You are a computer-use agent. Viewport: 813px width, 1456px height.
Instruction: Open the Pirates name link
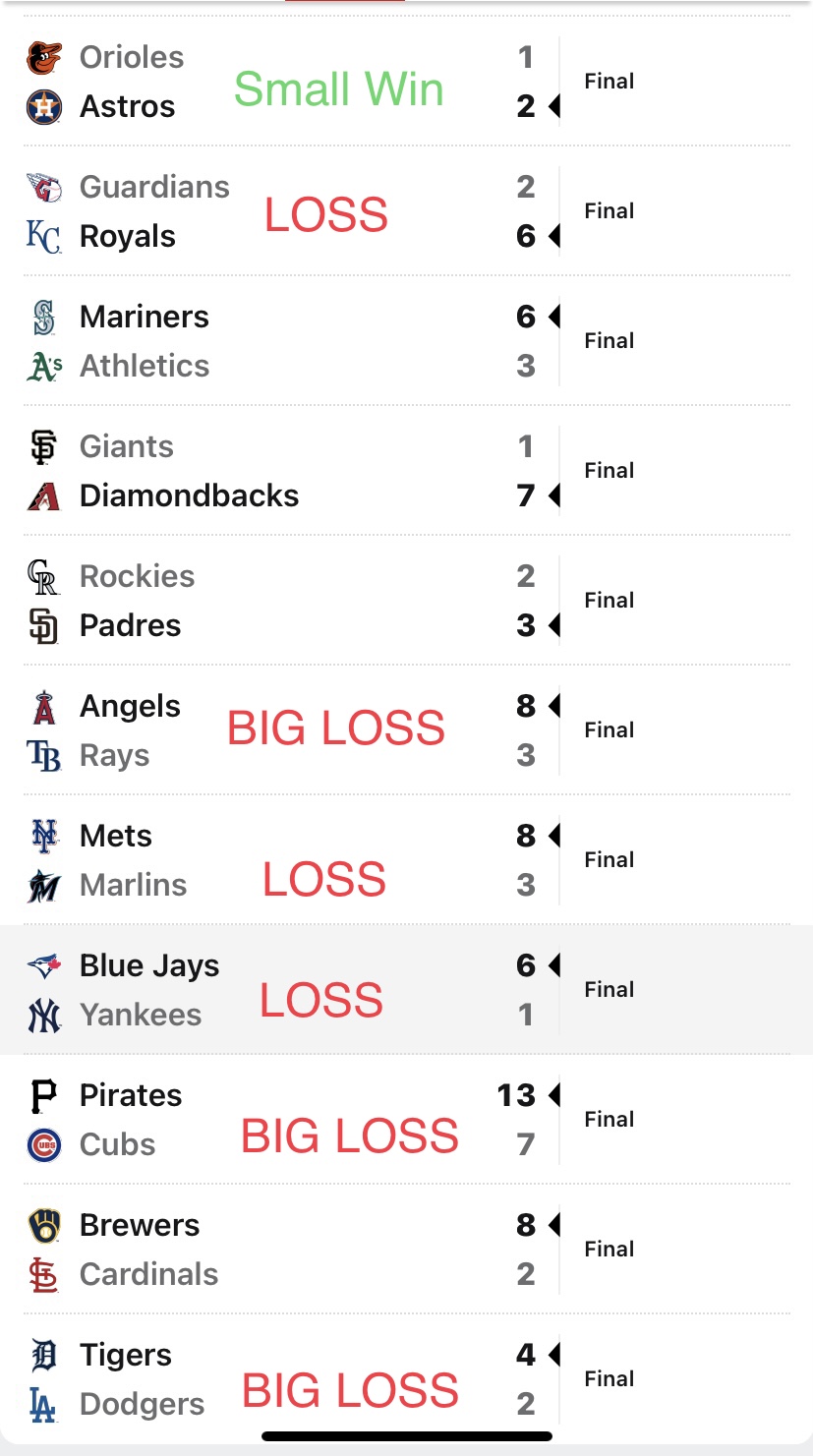point(131,1095)
